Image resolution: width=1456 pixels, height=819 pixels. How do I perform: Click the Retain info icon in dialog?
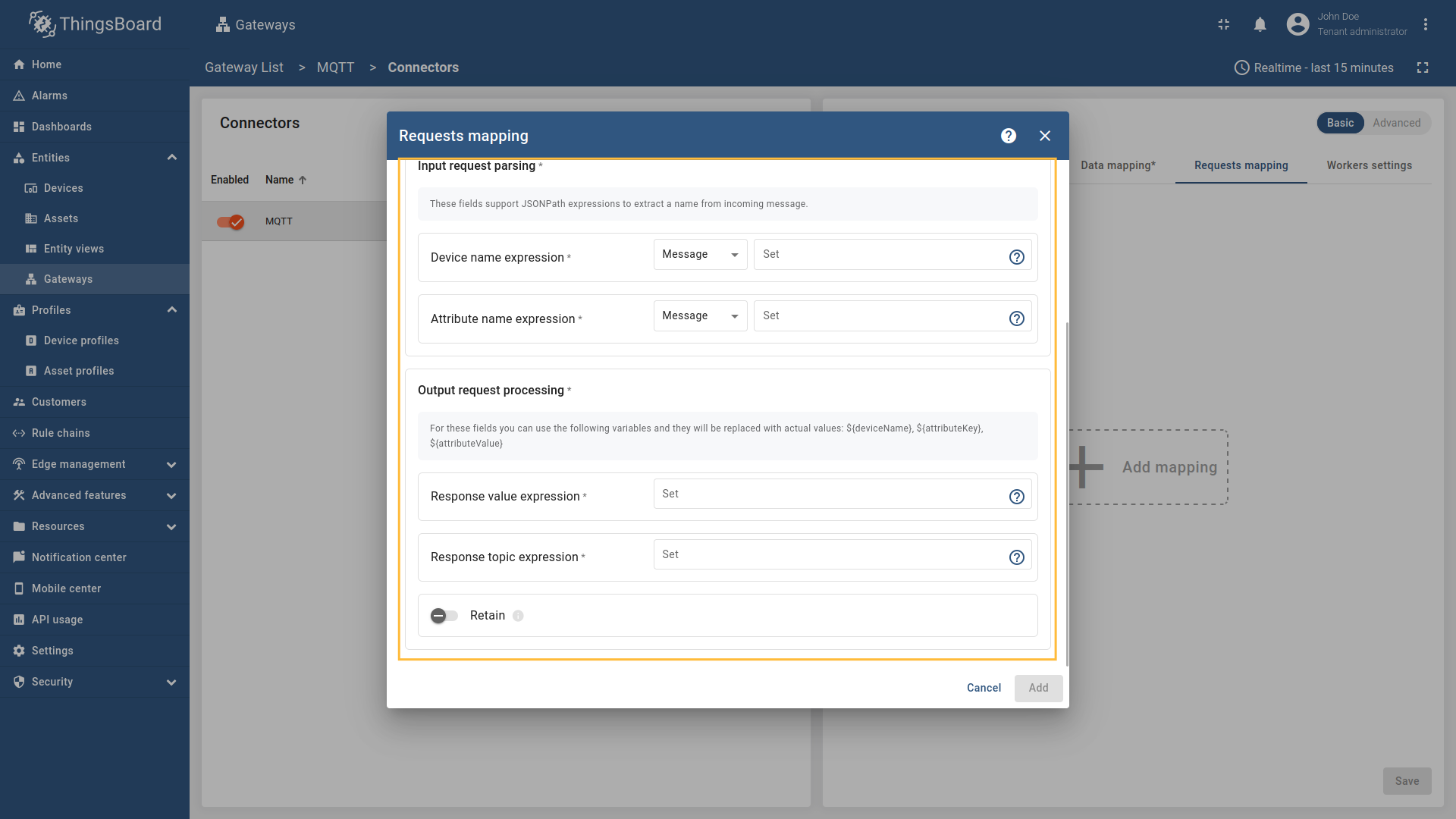(518, 616)
